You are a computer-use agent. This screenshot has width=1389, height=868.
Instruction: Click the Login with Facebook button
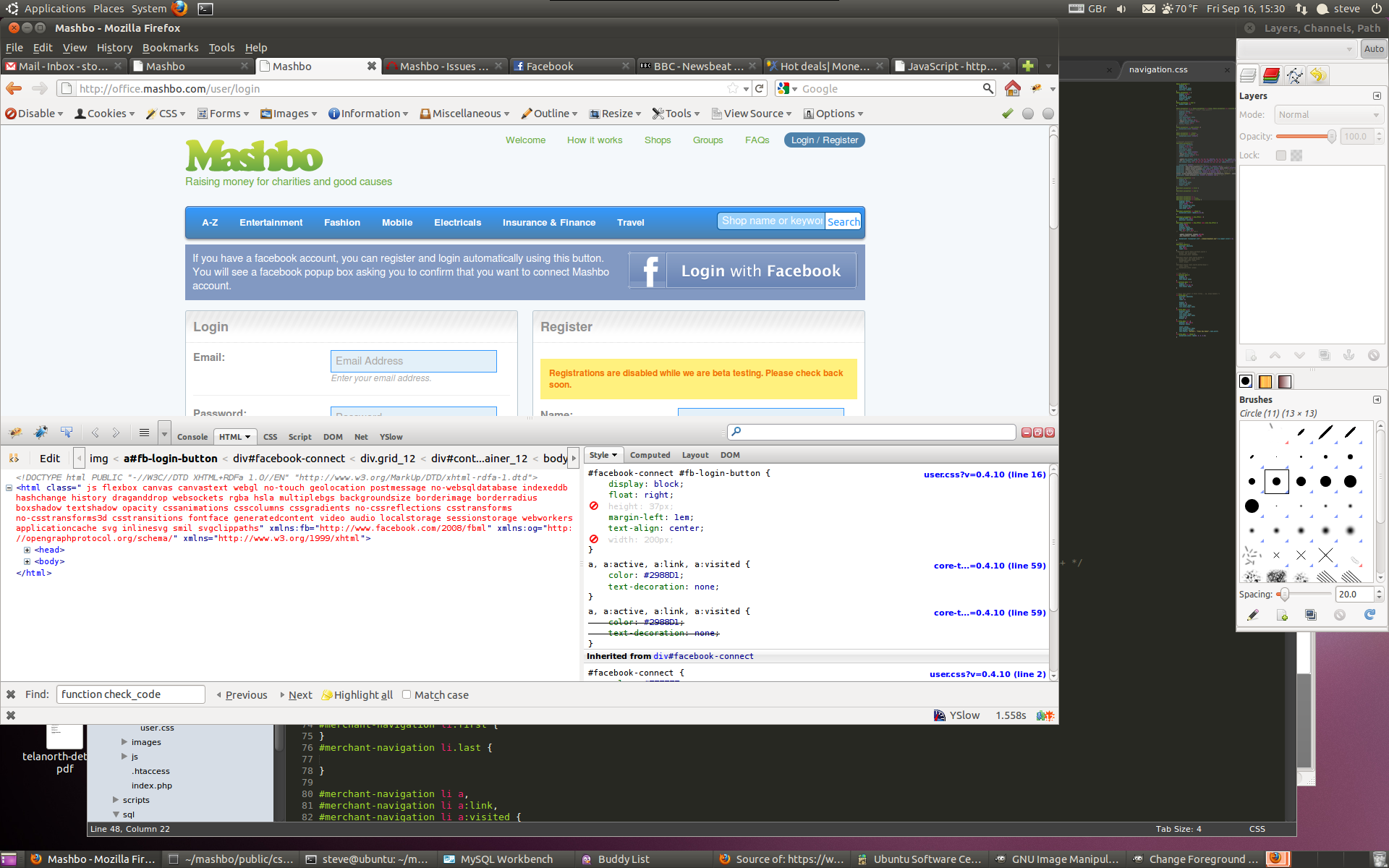(x=742, y=271)
